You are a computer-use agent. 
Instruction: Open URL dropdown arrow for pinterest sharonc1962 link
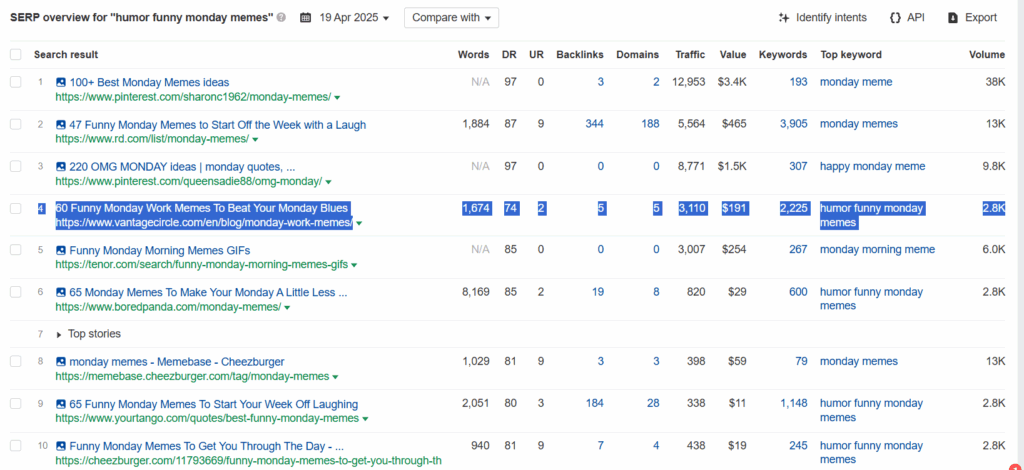click(337, 97)
